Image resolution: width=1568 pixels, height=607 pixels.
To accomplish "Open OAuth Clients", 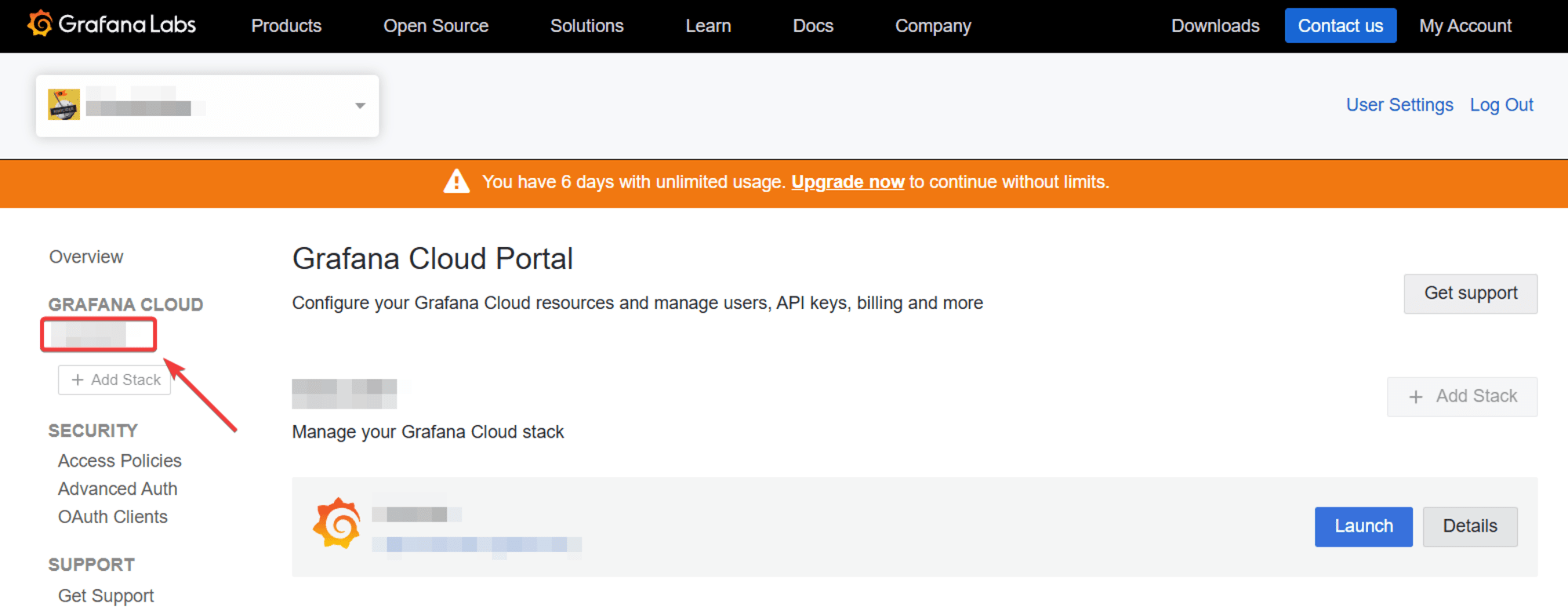I will 113,518.
